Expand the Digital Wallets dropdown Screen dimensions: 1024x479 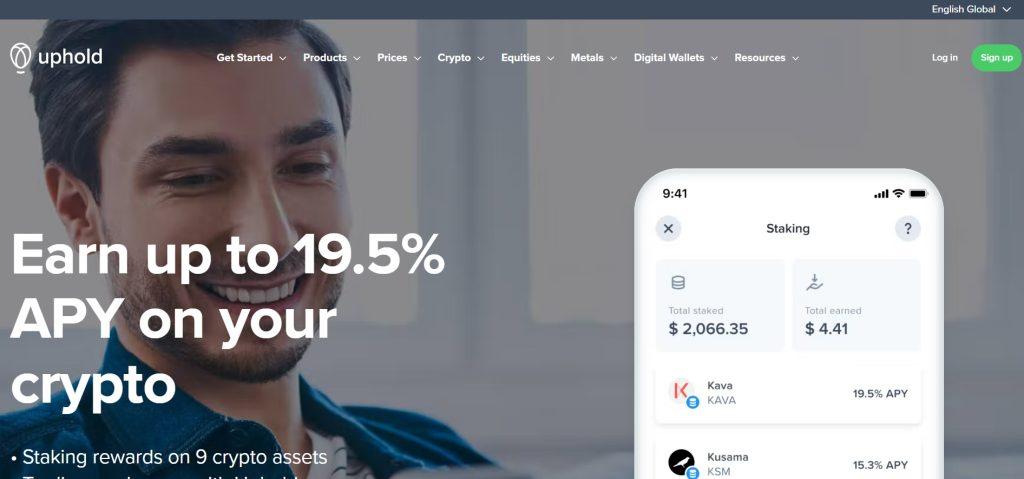[676, 58]
